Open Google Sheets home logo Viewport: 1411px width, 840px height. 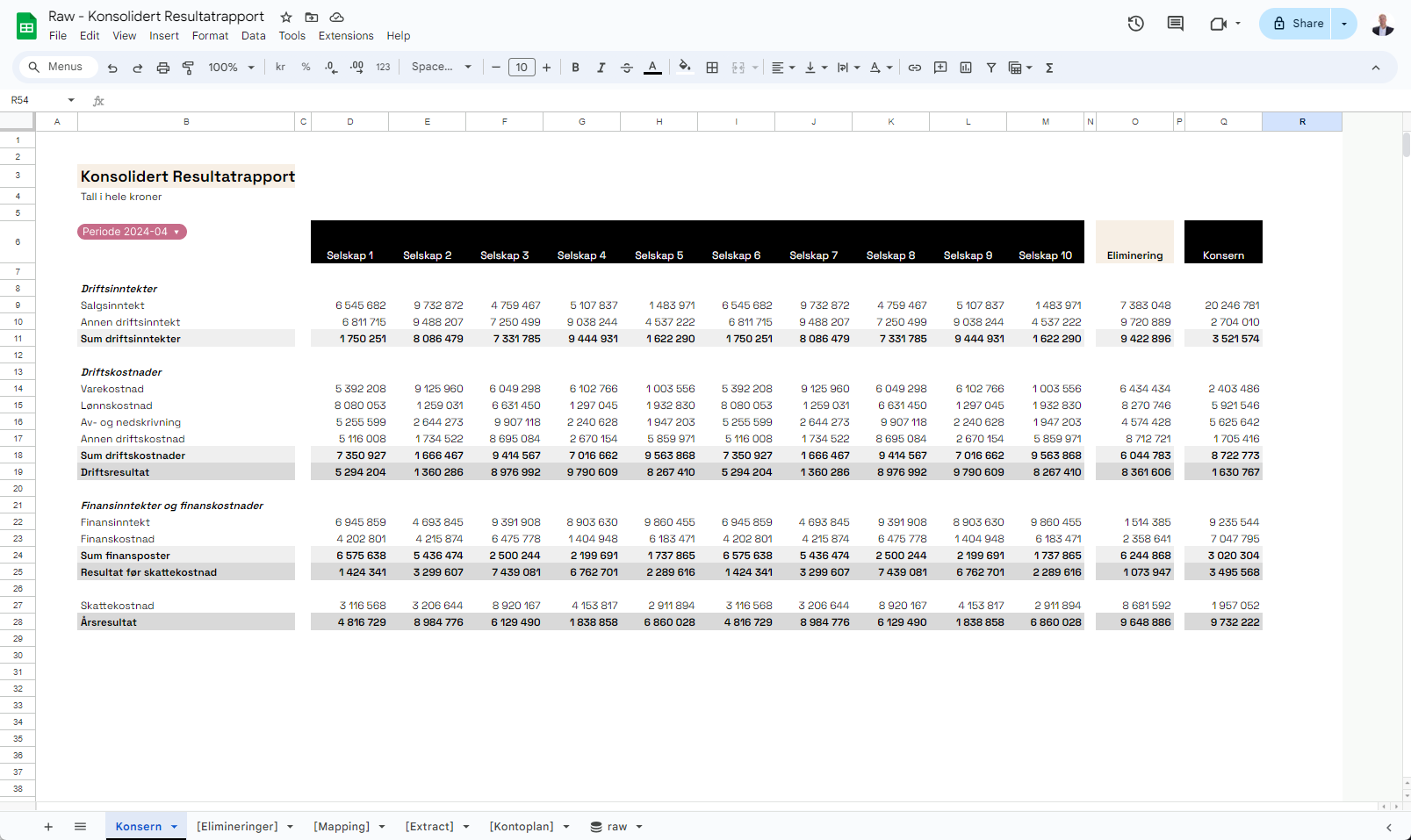[x=26, y=25]
